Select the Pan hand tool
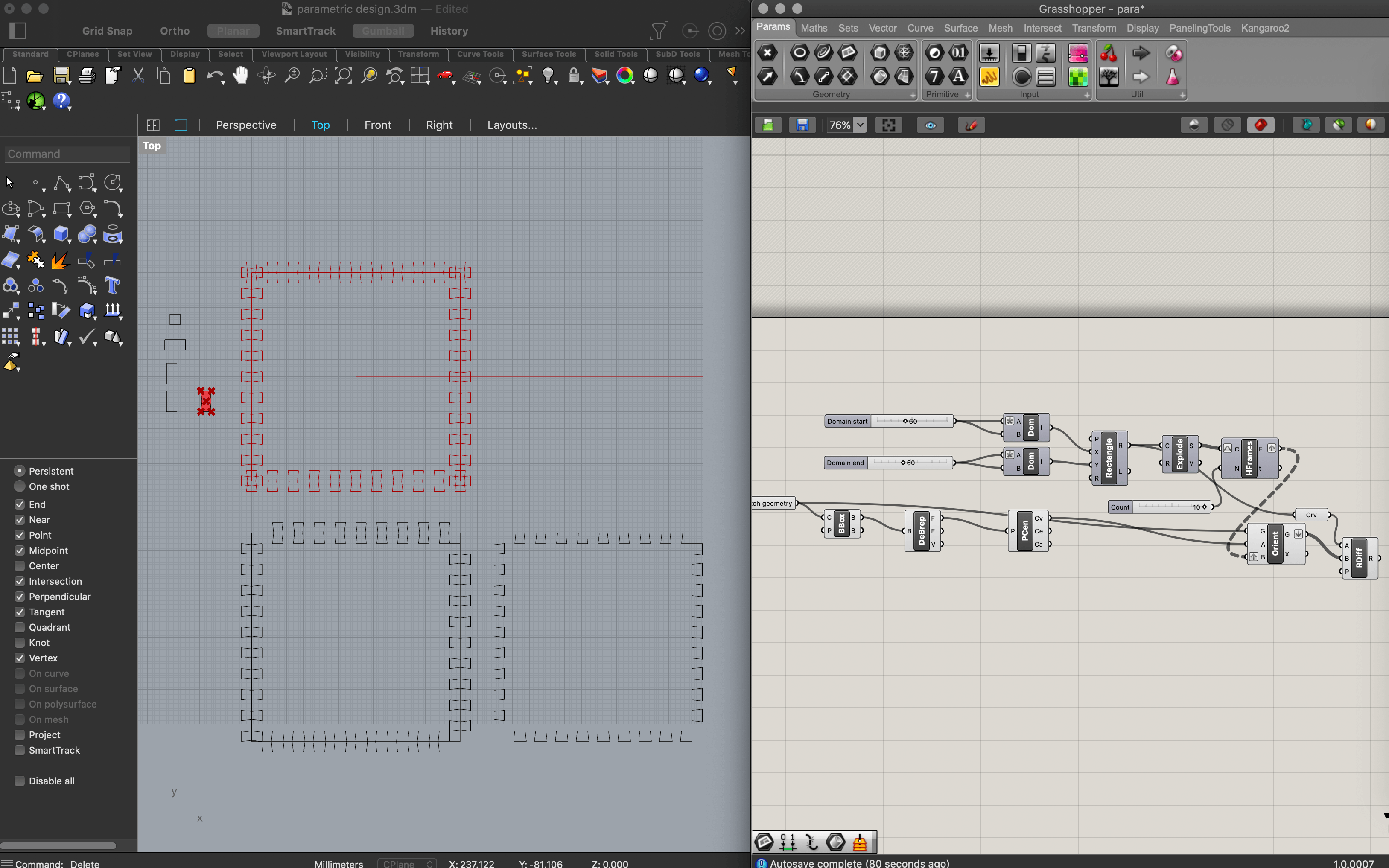 [241, 75]
